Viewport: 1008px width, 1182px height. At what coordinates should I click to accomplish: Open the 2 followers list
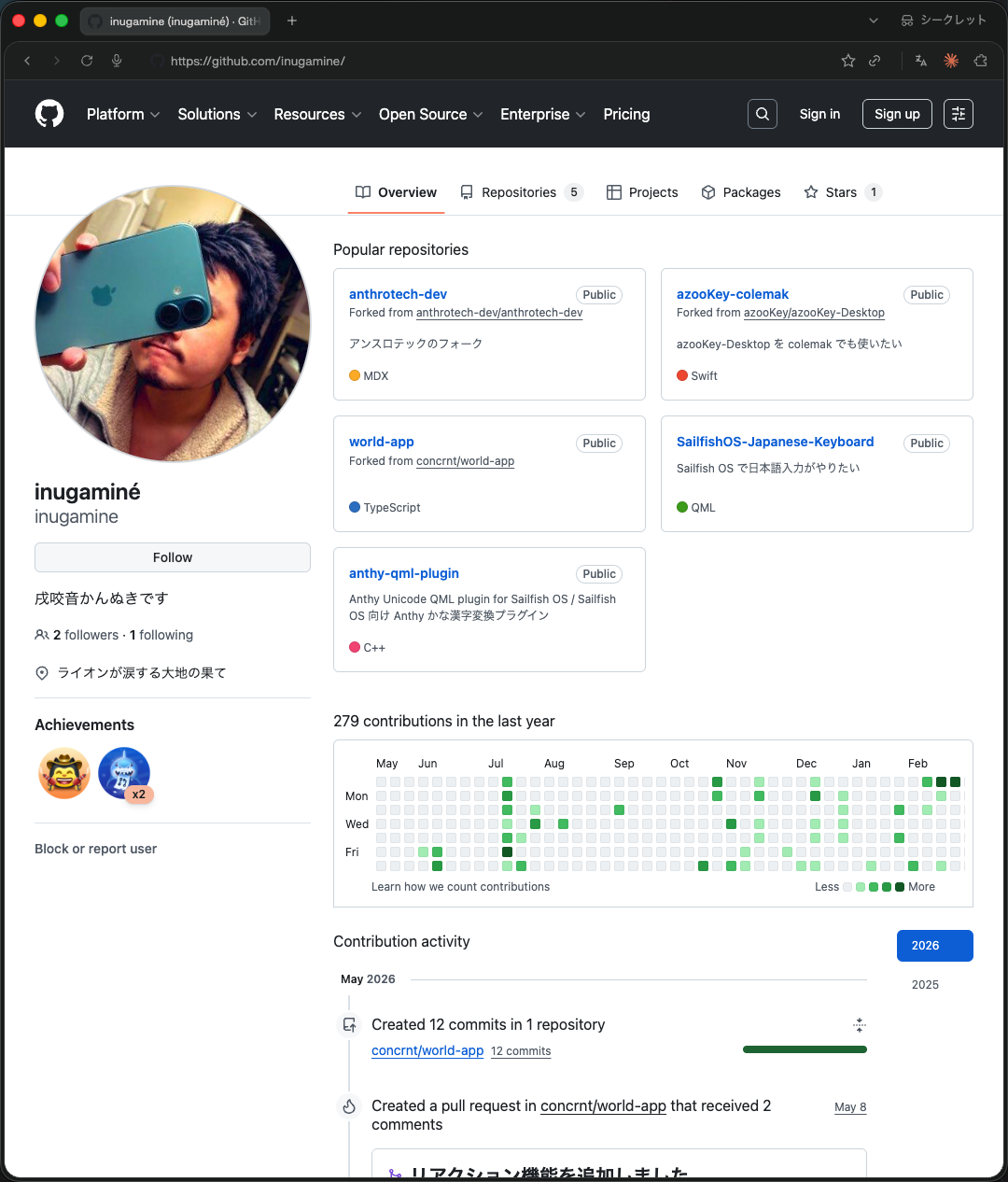[86, 635]
